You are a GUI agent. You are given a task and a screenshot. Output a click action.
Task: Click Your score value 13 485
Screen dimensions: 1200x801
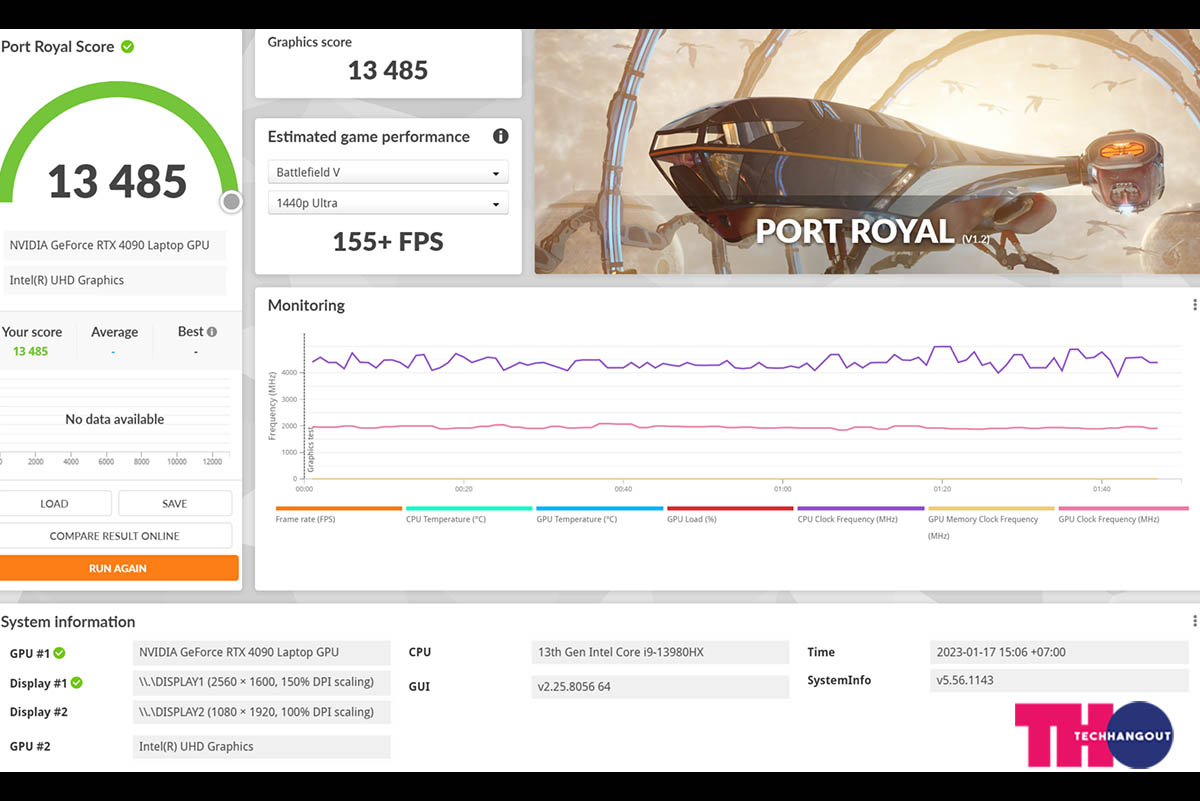point(31,351)
